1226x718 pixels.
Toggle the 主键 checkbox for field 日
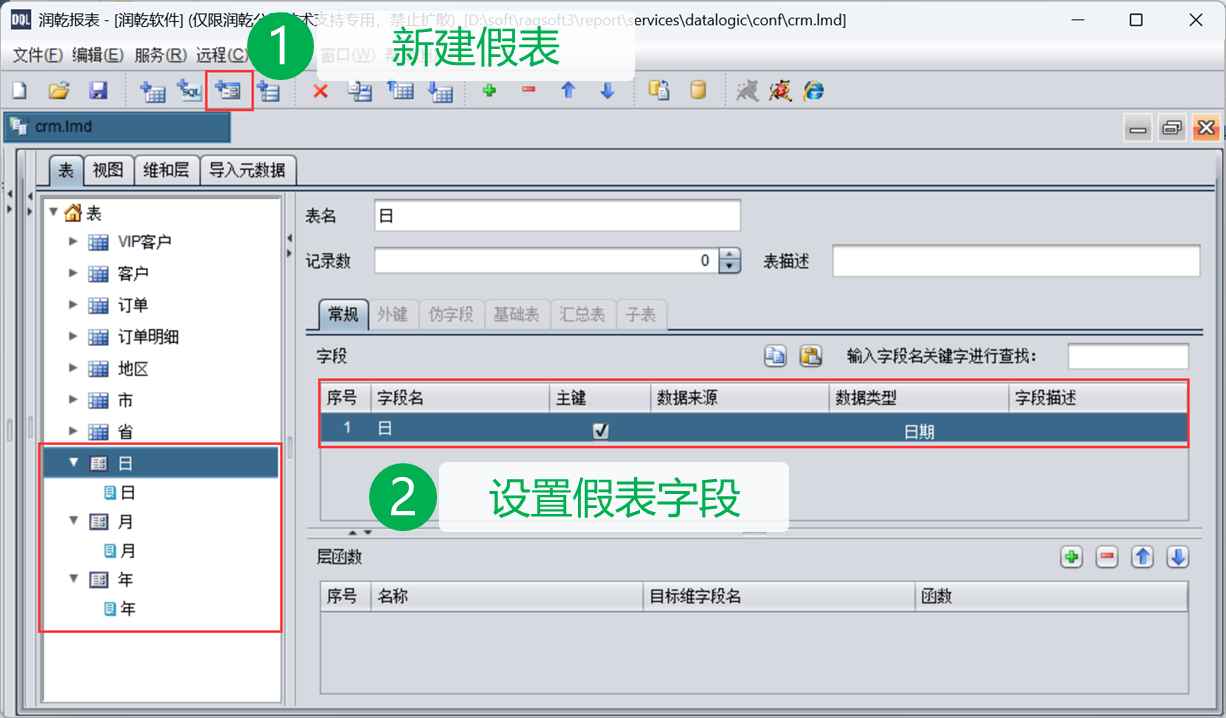click(600, 430)
